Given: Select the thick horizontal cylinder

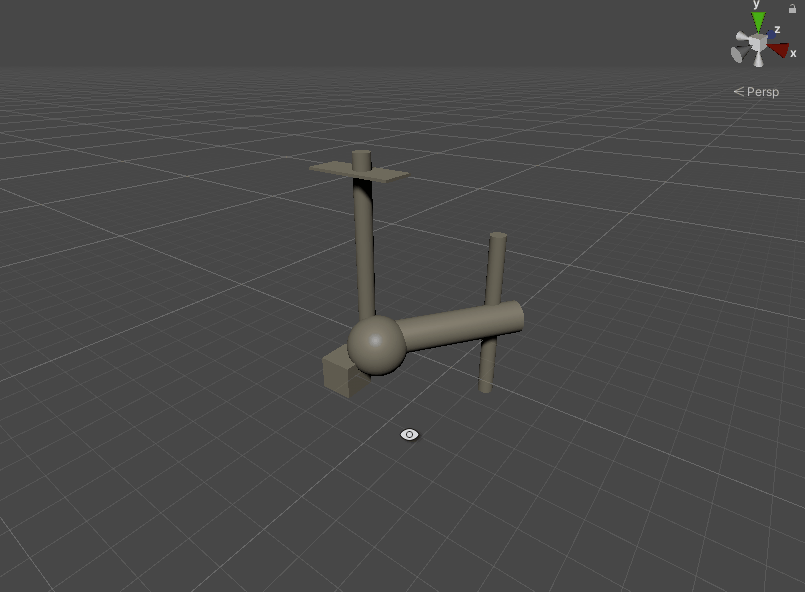Looking at the screenshot, I should [x=458, y=327].
